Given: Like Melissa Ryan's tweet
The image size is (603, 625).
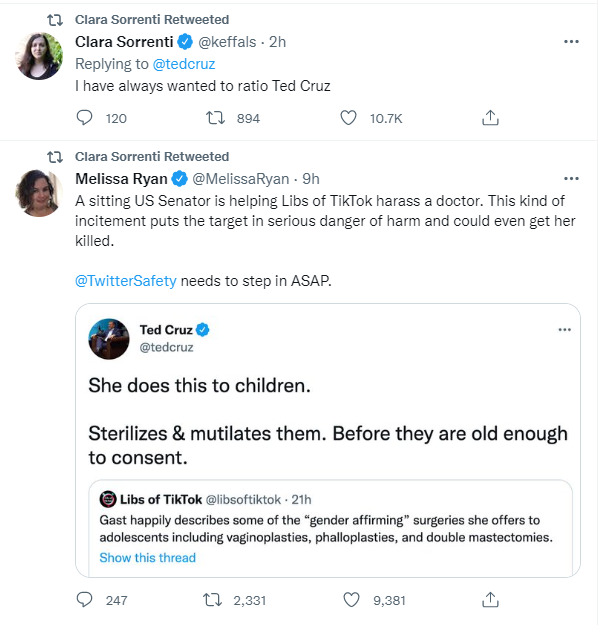Looking at the screenshot, I should (x=348, y=600).
